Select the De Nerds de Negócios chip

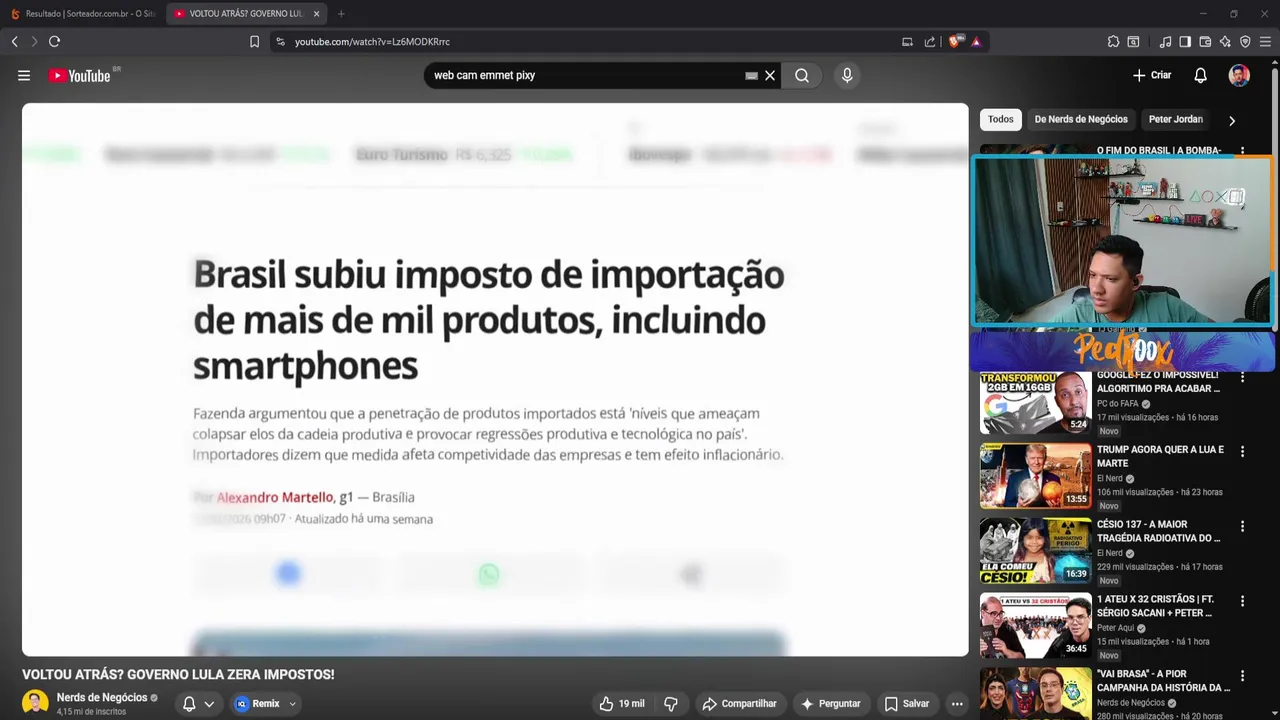pyautogui.click(x=1081, y=119)
